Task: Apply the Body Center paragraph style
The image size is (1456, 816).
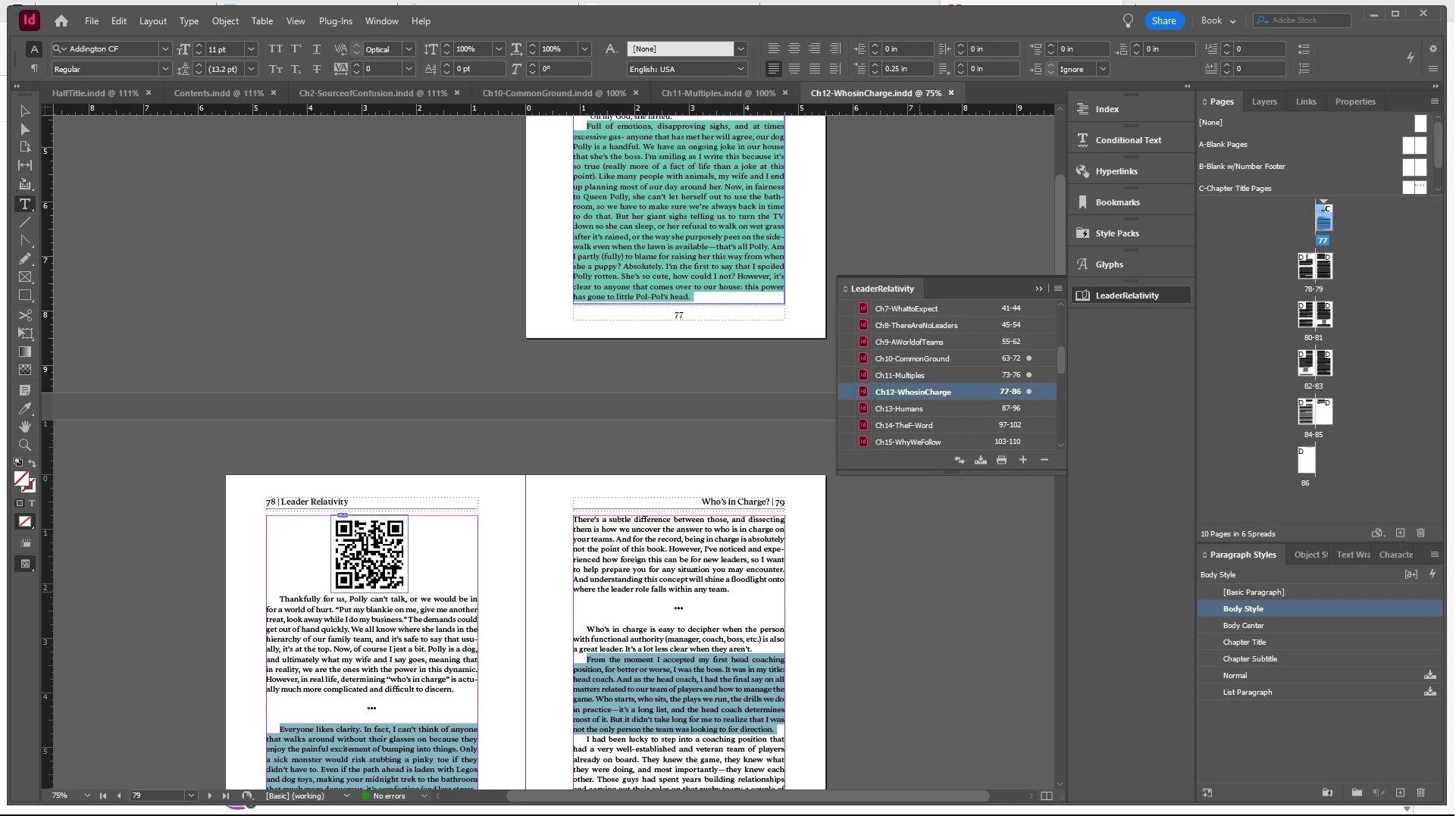Action: tap(1243, 625)
